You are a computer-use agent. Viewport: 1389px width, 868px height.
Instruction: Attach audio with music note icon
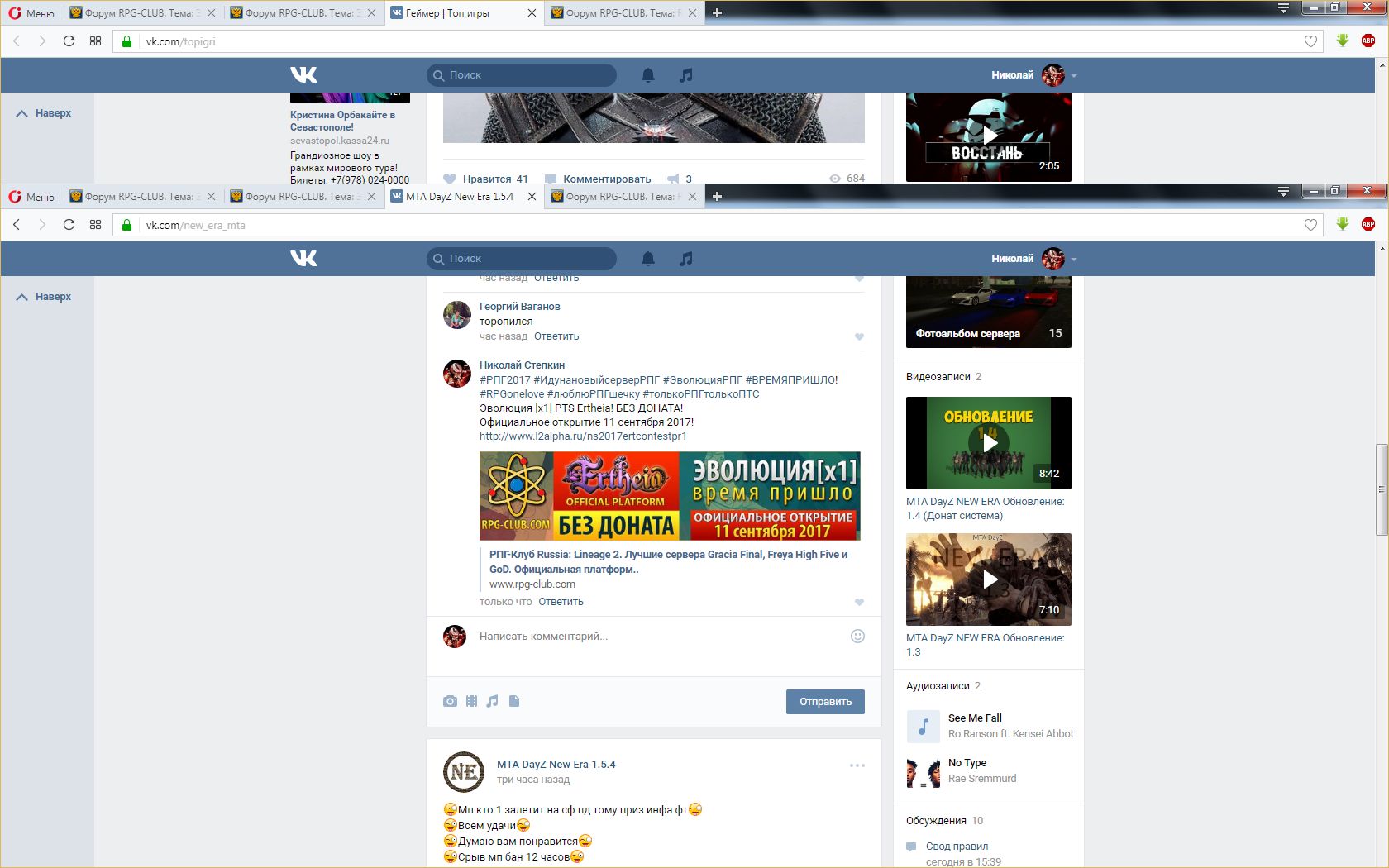click(x=493, y=701)
